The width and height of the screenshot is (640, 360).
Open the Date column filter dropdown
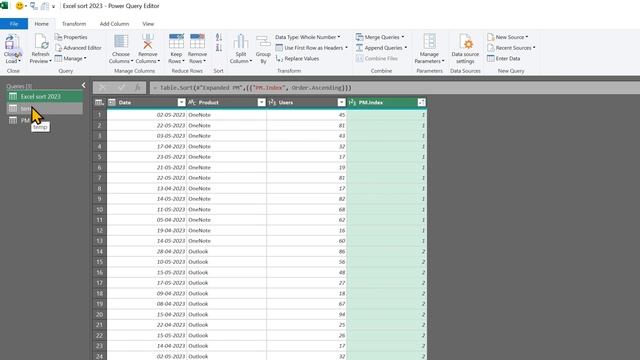coord(182,102)
